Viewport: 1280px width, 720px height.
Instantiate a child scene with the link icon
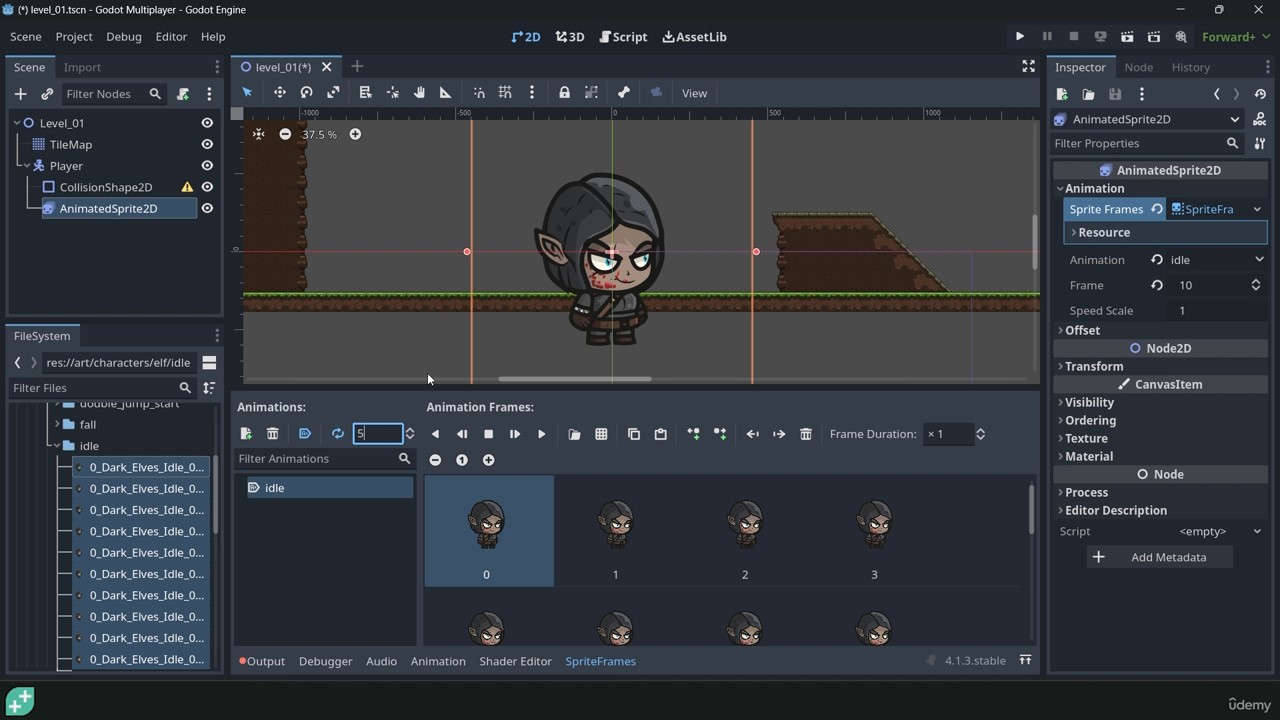click(47, 94)
